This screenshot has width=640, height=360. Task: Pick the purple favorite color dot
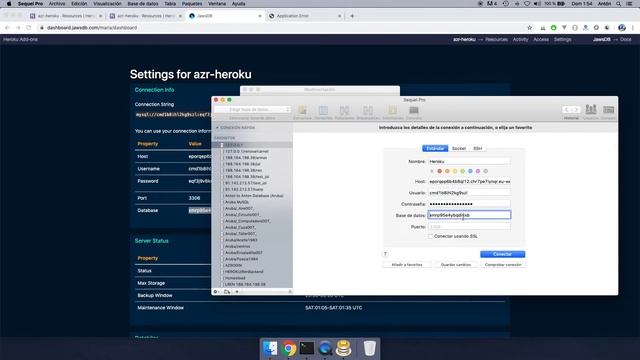[x=478, y=171]
